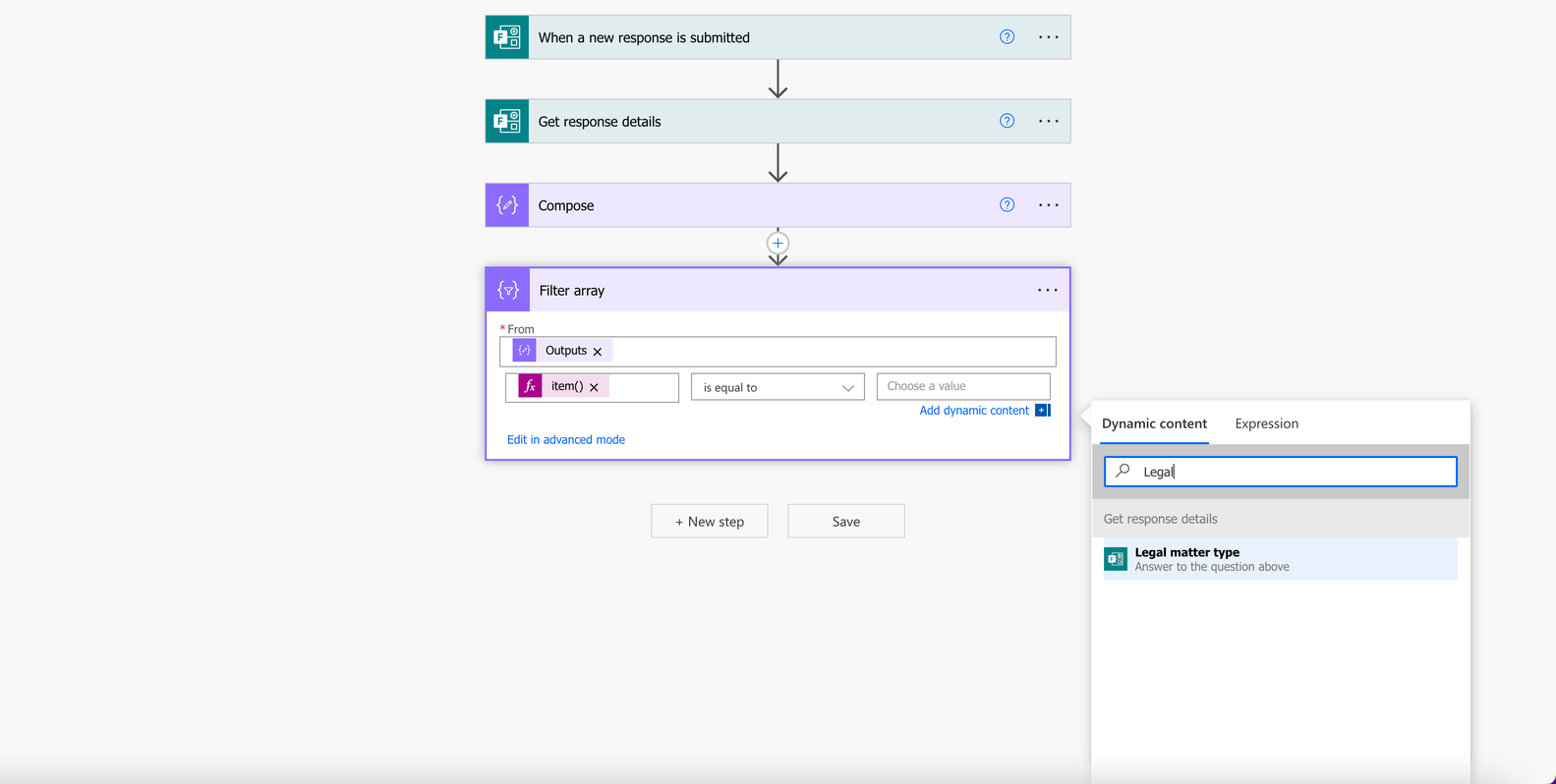Screen dimensions: 1556x784
Task: Open the trigger step's ellipsis menu
Action: pyautogui.click(x=1049, y=37)
